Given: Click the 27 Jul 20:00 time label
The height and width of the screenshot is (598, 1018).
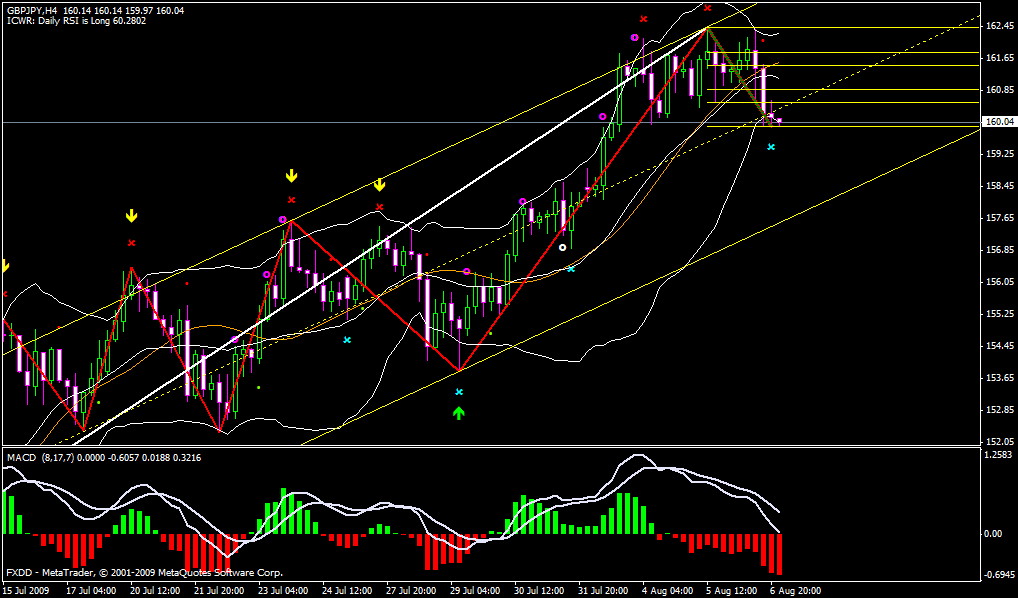Looking at the screenshot, I should [412, 591].
